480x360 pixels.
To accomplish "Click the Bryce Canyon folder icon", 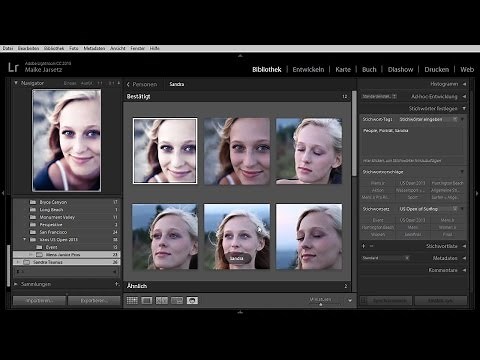I will point(33,202).
